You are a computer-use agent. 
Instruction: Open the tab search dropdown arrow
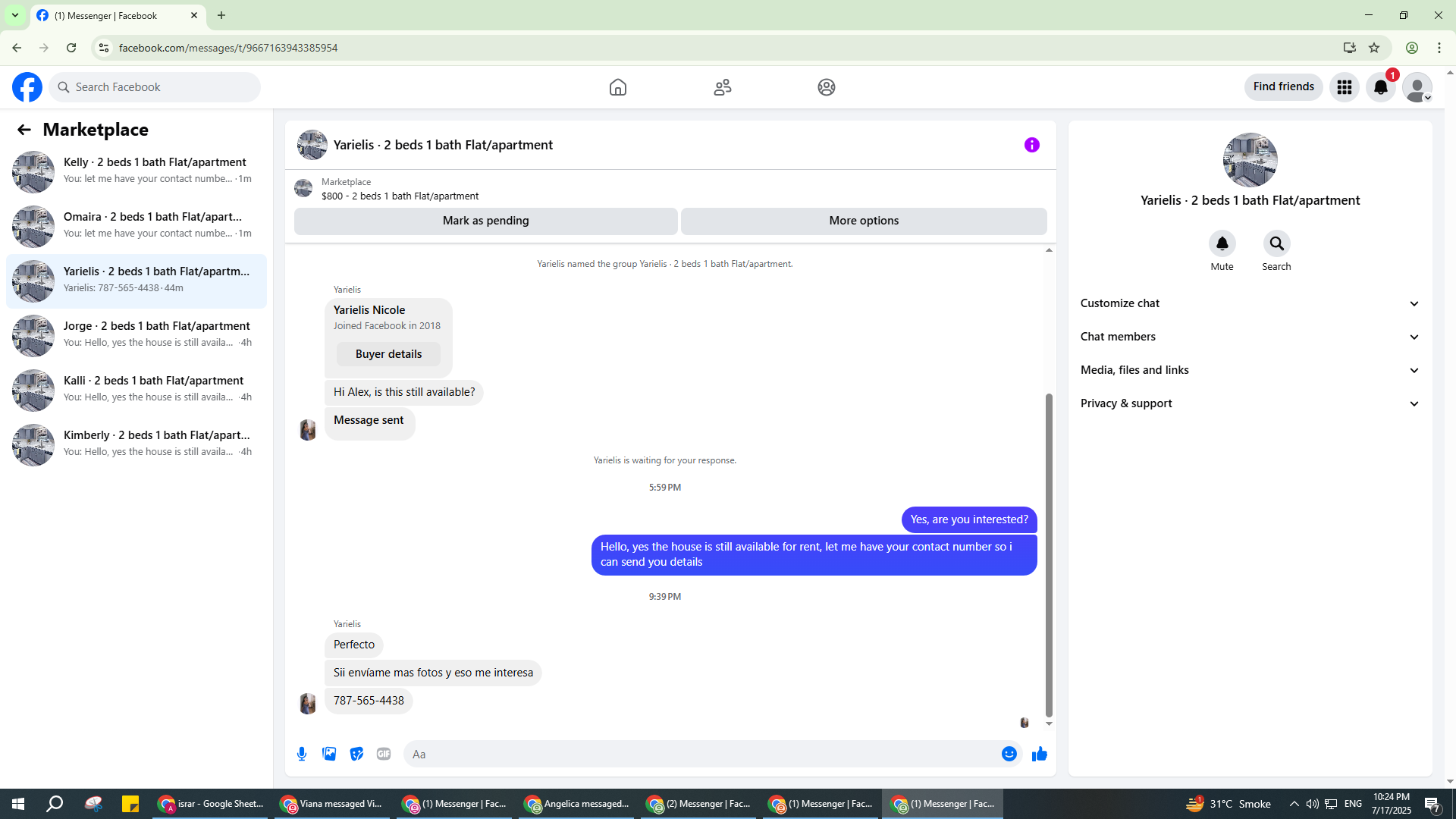click(x=15, y=15)
